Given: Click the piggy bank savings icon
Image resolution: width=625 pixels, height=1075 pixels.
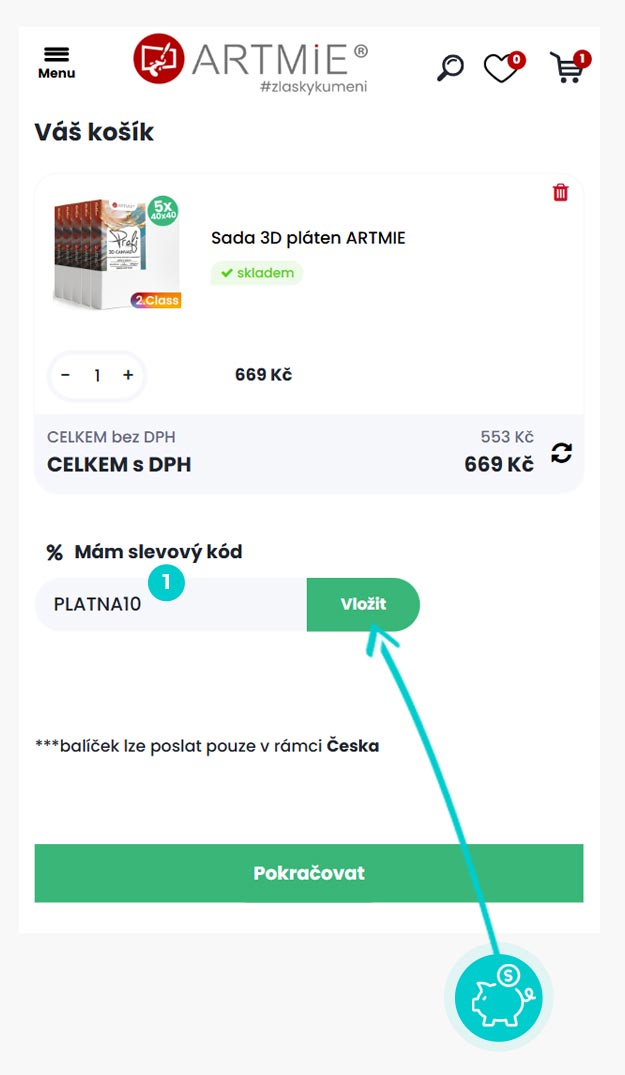Looking at the screenshot, I should [497, 997].
